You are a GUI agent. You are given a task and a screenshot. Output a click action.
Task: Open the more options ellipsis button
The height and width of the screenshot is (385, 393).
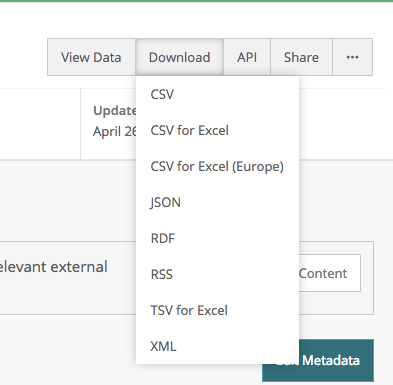[x=352, y=57]
